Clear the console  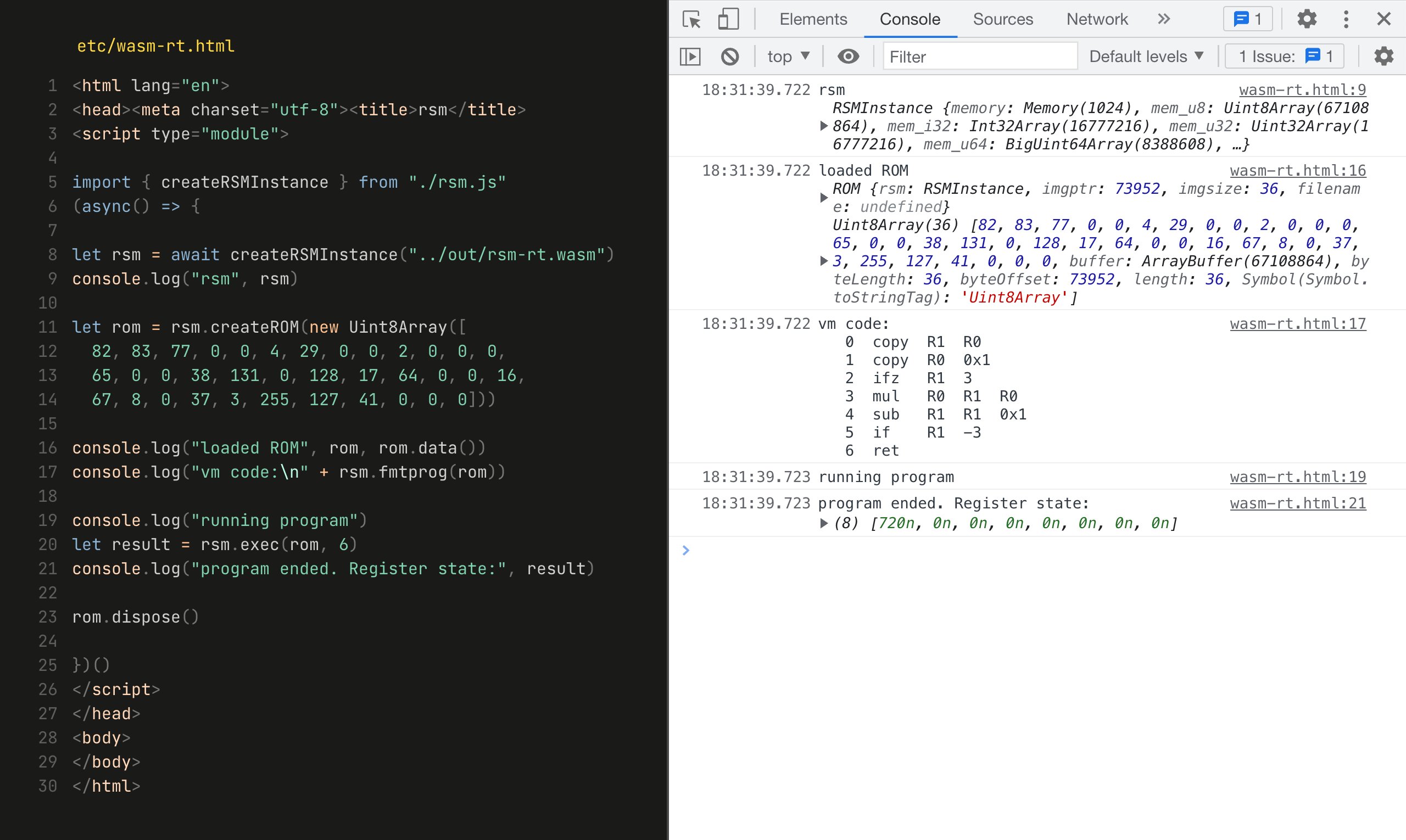731,56
